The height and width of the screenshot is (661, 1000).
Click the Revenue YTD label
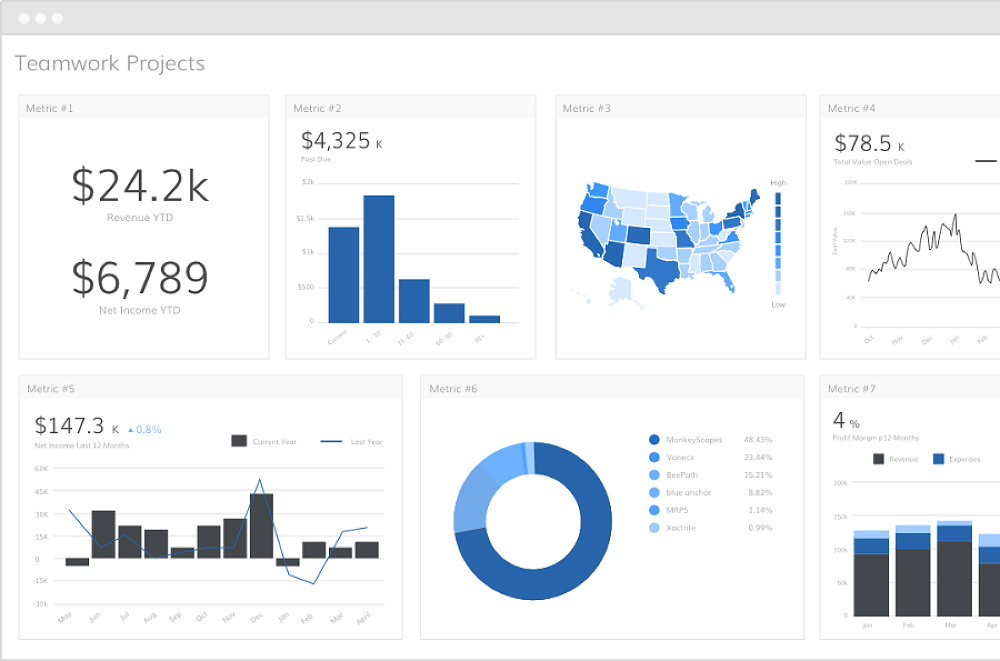(x=140, y=218)
